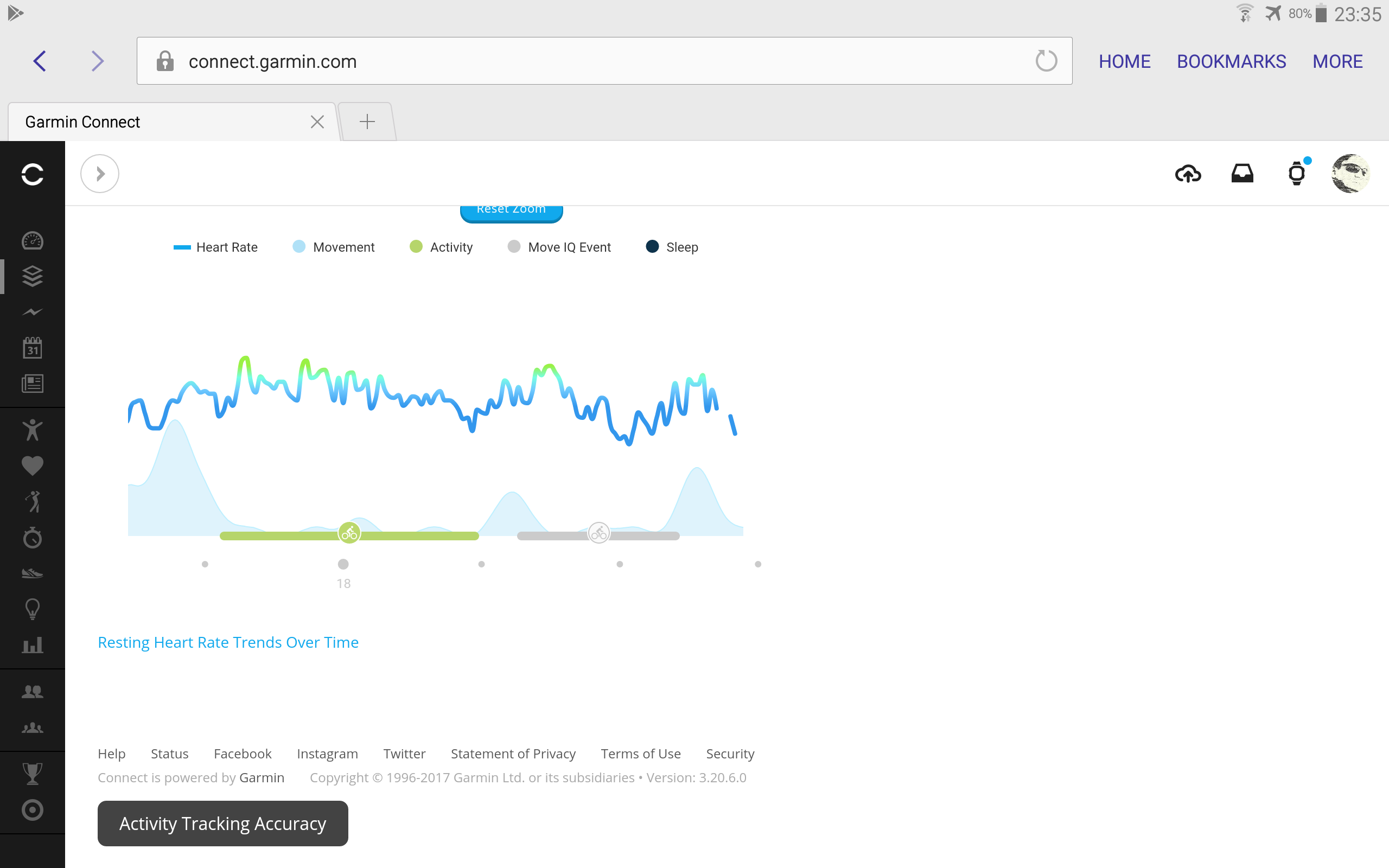Reload the page with refresh icon
The image size is (1389, 868).
click(1046, 61)
